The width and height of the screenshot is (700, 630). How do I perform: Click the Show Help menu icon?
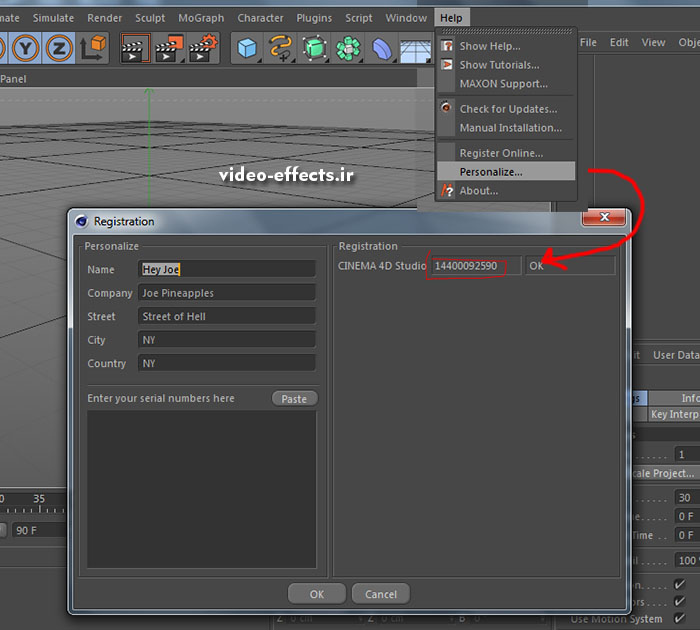447,46
